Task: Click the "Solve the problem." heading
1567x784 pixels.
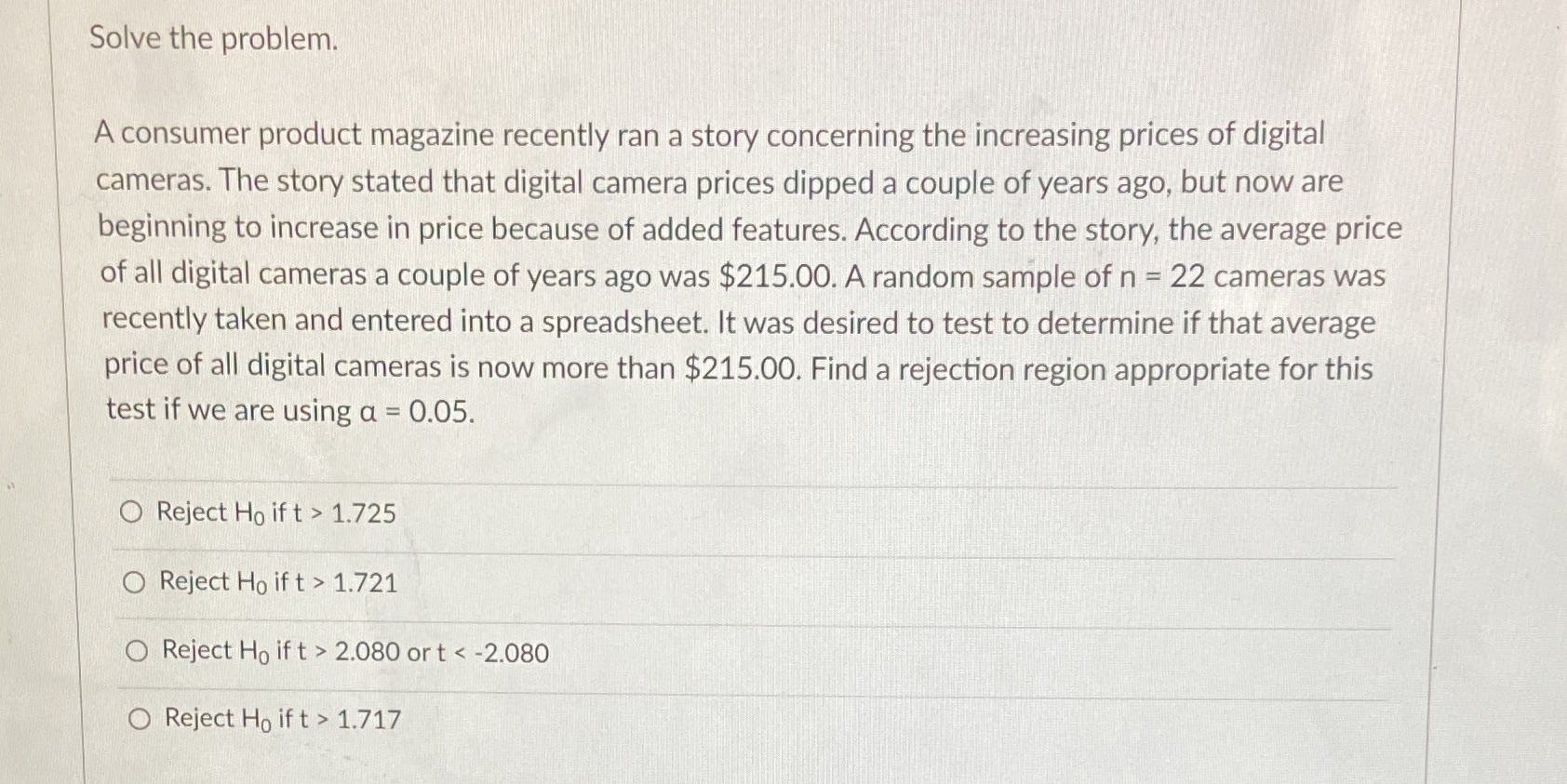Action: pyautogui.click(x=212, y=39)
